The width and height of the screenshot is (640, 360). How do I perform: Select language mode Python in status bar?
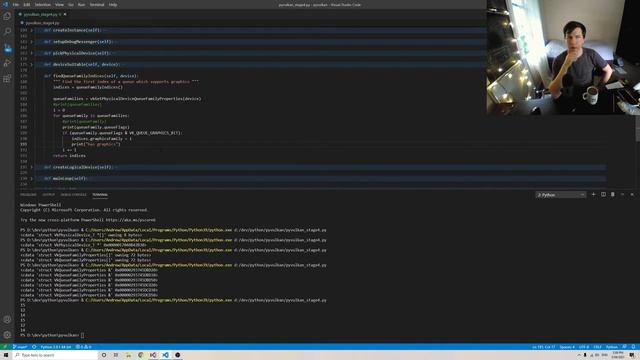(612, 347)
